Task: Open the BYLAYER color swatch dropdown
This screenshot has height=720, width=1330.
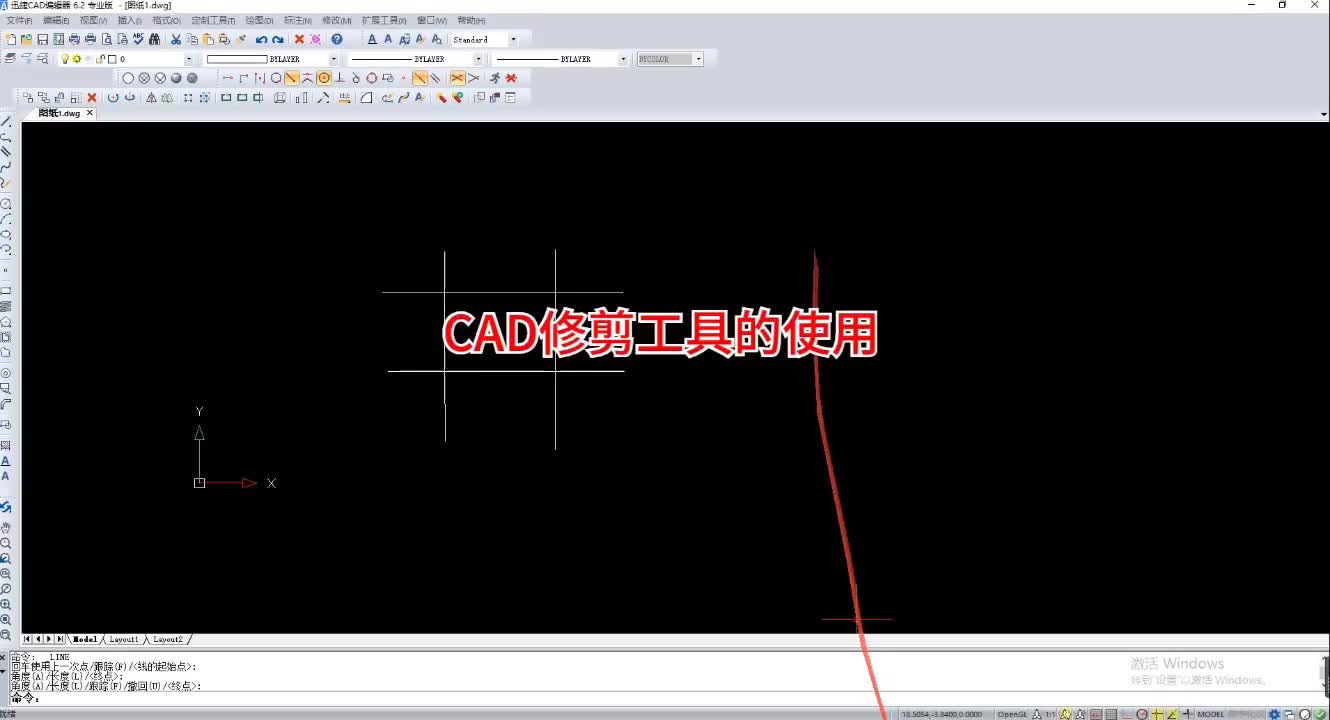Action: [x=332, y=59]
